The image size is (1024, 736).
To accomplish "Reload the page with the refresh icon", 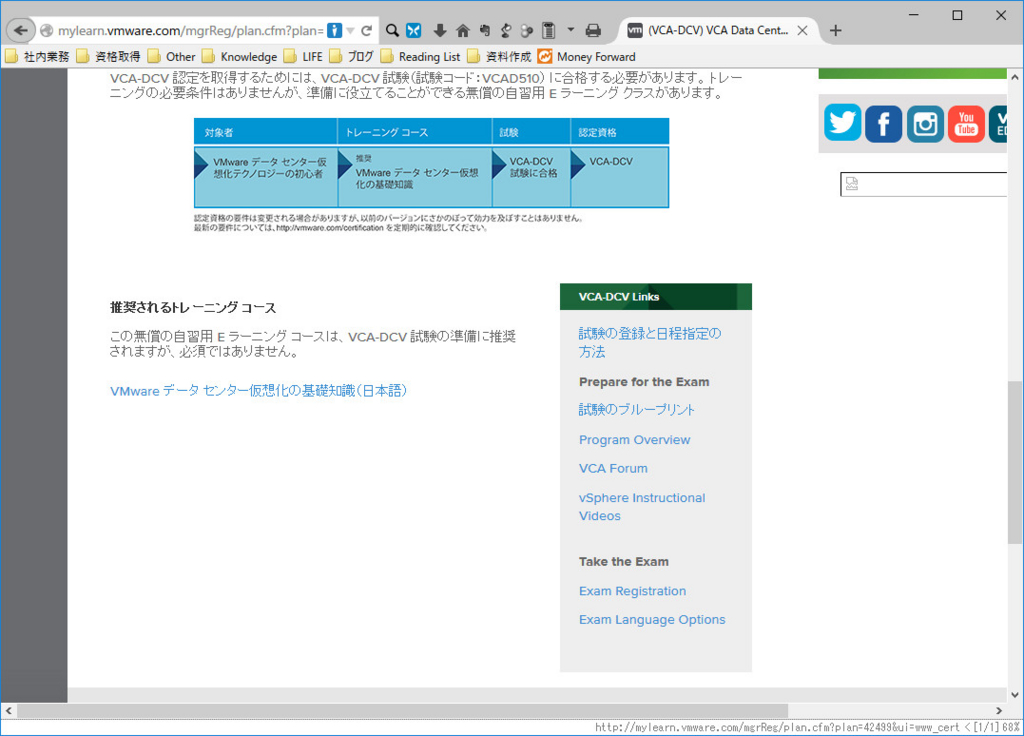I will tap(366, 31).
